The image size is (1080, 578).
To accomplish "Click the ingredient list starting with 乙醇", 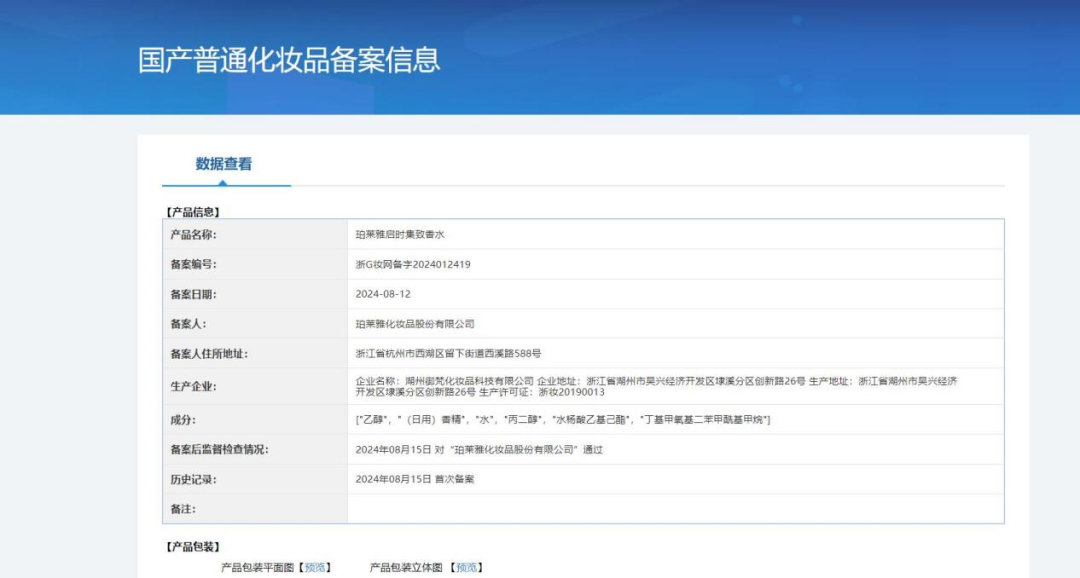I will [563, 419].
